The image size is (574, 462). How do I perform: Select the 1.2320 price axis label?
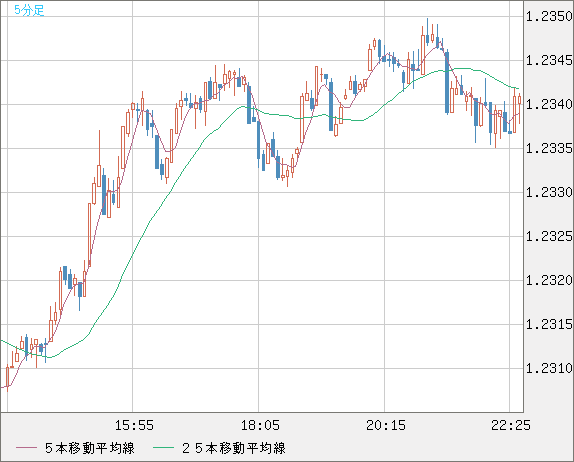[x=549, y=280]
